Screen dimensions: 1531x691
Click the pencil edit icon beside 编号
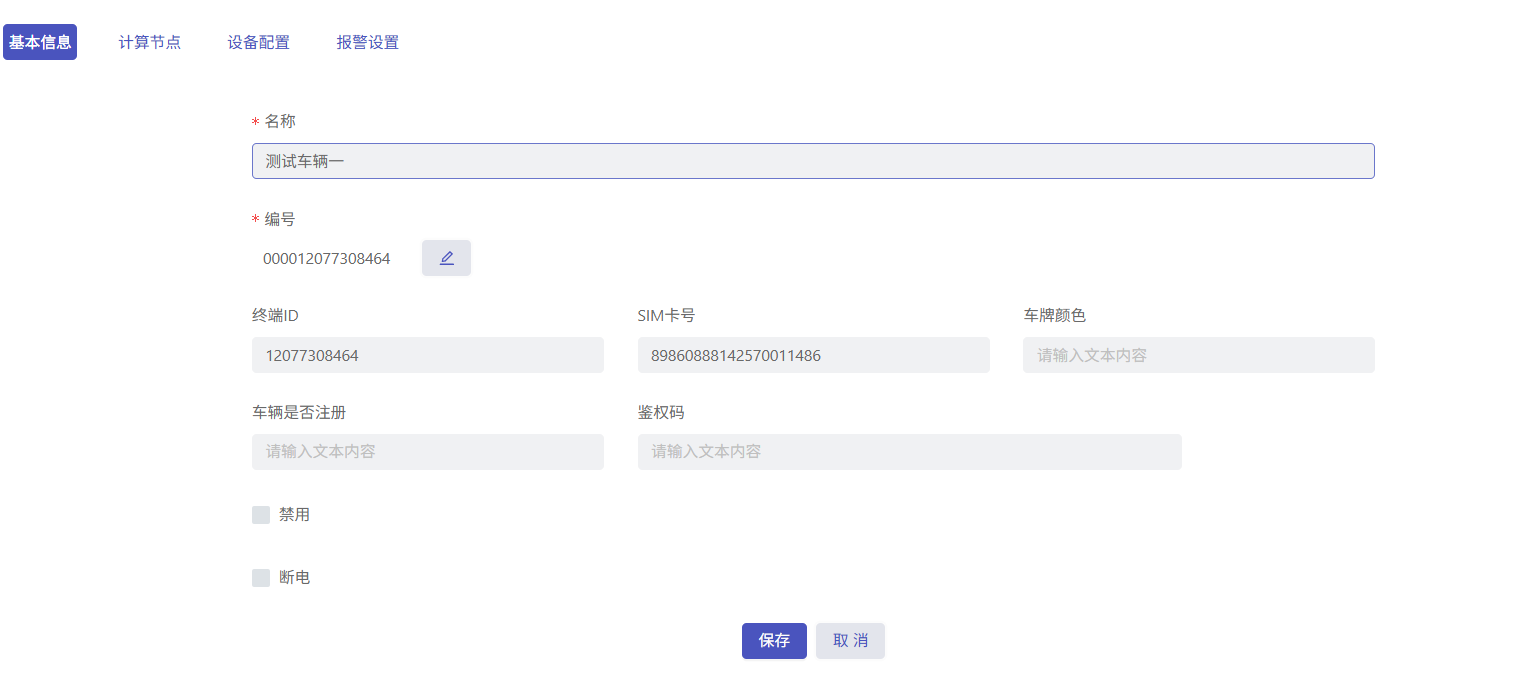click(x=446, y=258)
